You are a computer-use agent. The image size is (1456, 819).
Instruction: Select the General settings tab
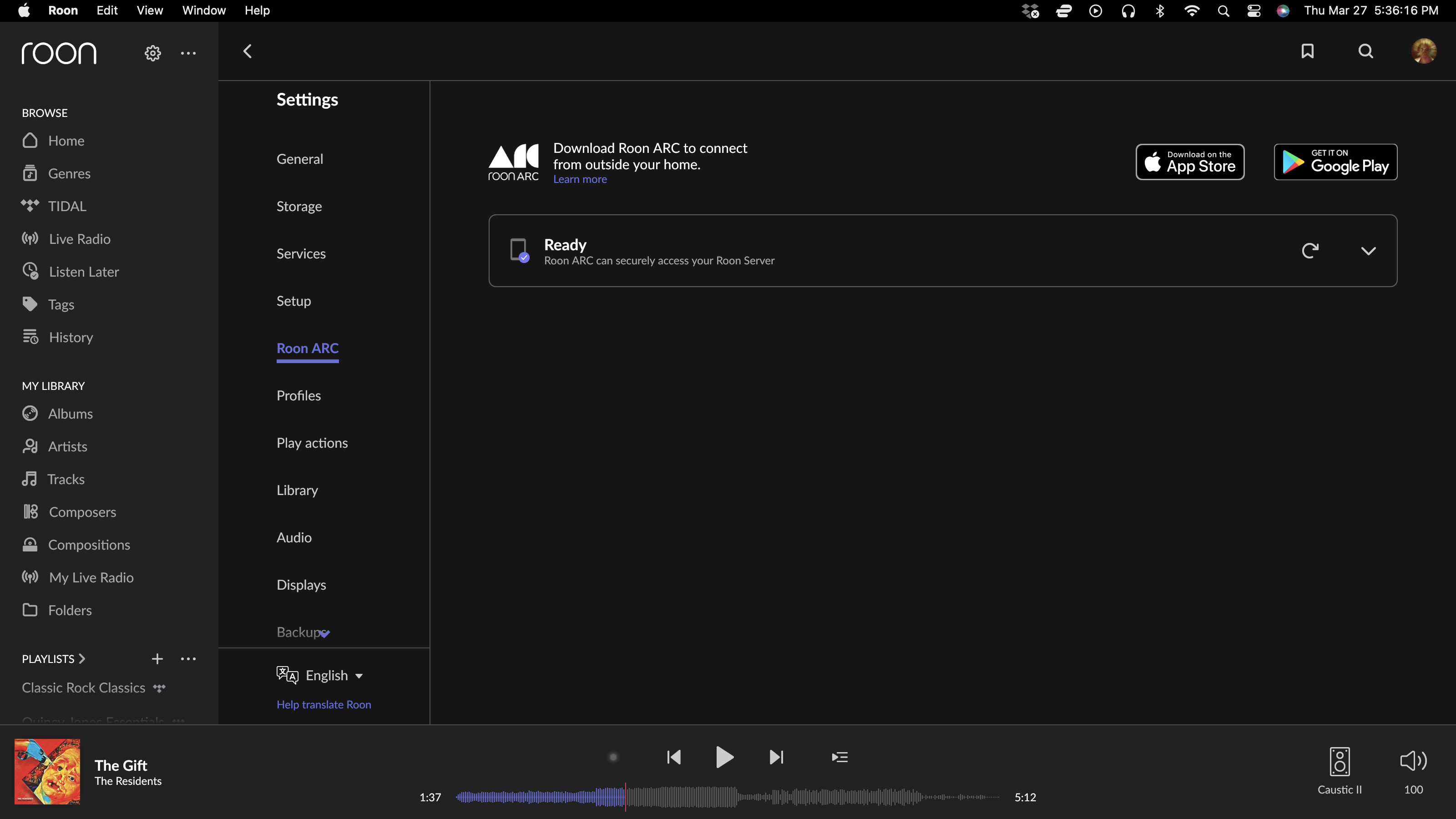click(299, 159)
